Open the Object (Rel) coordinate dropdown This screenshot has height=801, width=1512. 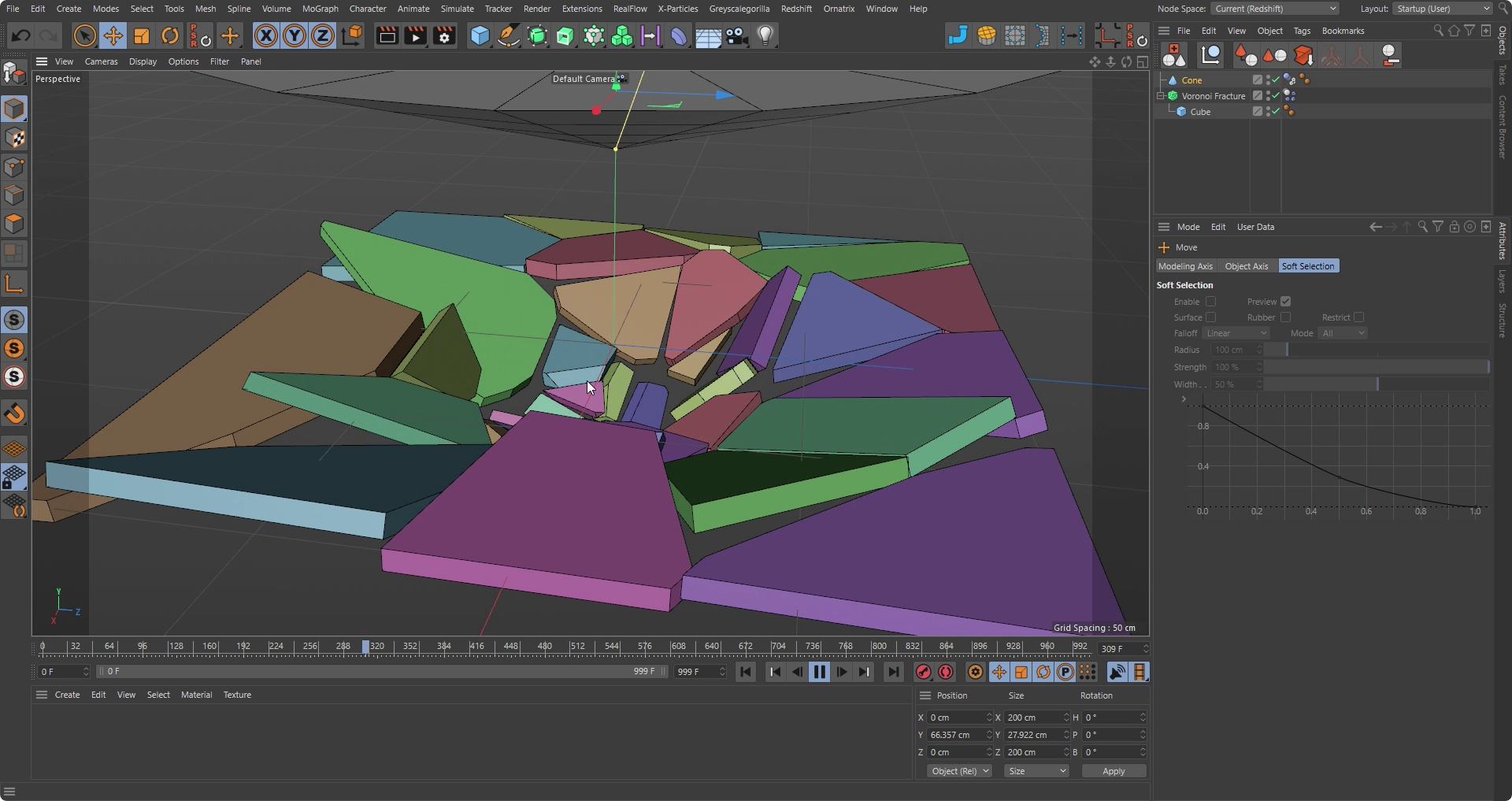(x=959, y=771)
